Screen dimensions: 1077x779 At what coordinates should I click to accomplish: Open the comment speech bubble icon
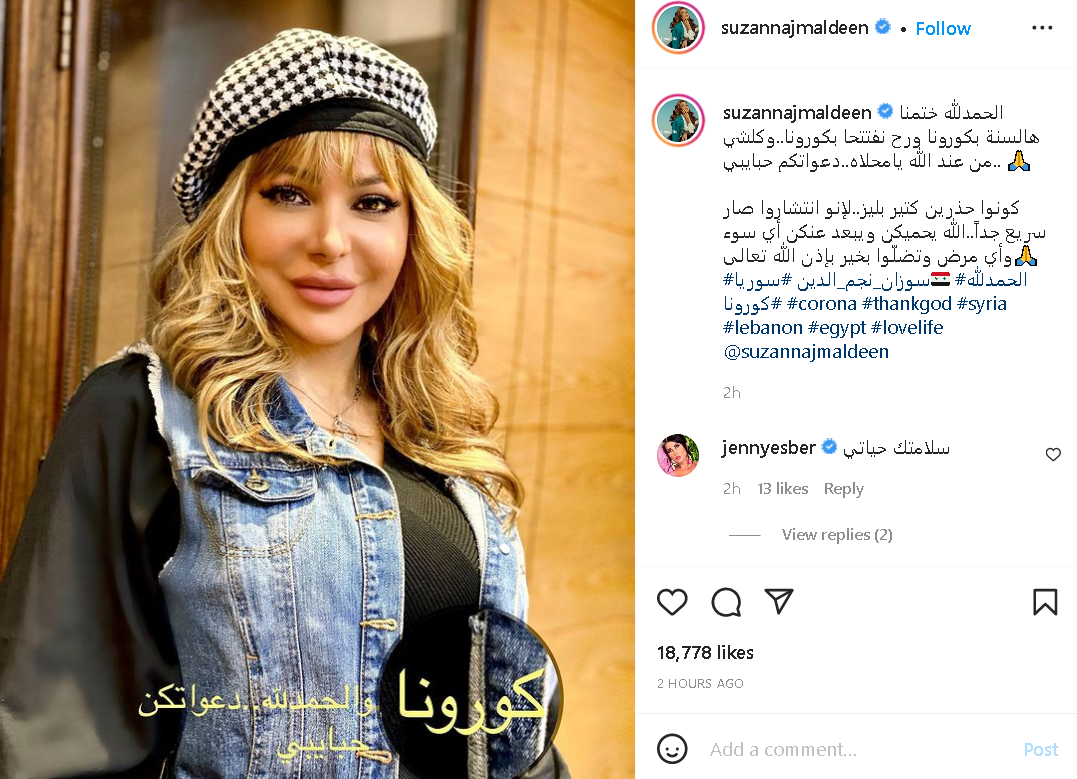pyautogui.click(x=726, y=602)
